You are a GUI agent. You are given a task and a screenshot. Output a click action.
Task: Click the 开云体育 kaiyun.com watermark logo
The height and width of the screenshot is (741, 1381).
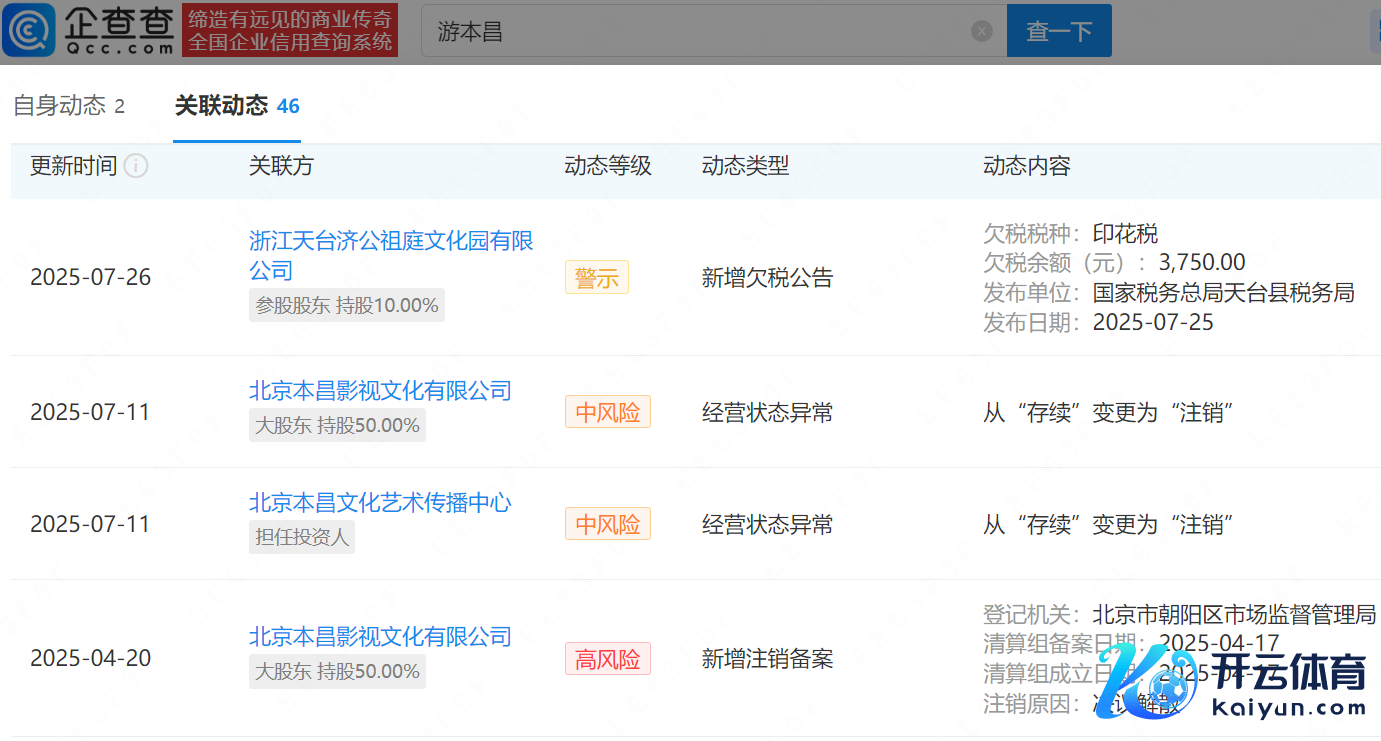(x=1233, y=680)
